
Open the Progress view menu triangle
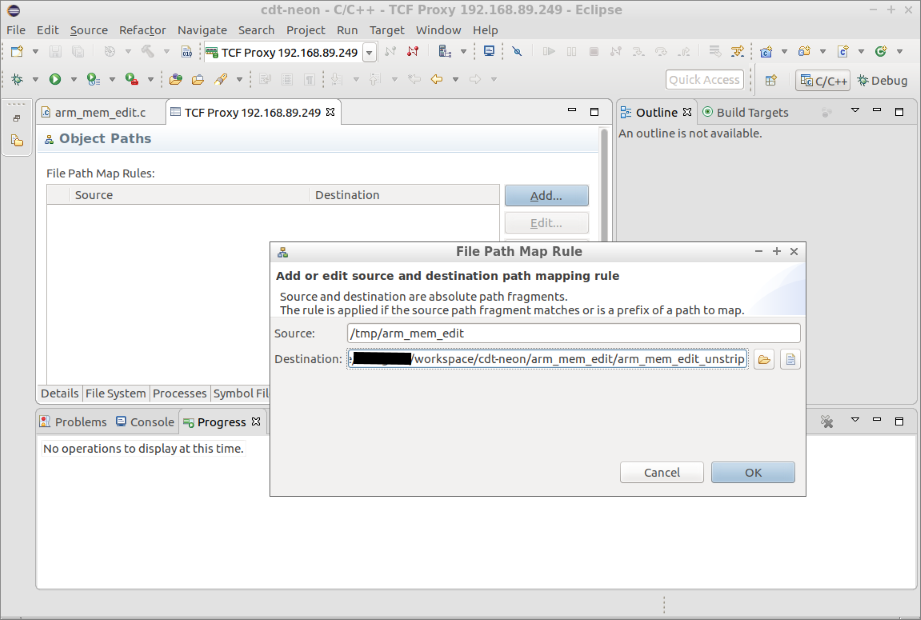click(x=855, y=420)
